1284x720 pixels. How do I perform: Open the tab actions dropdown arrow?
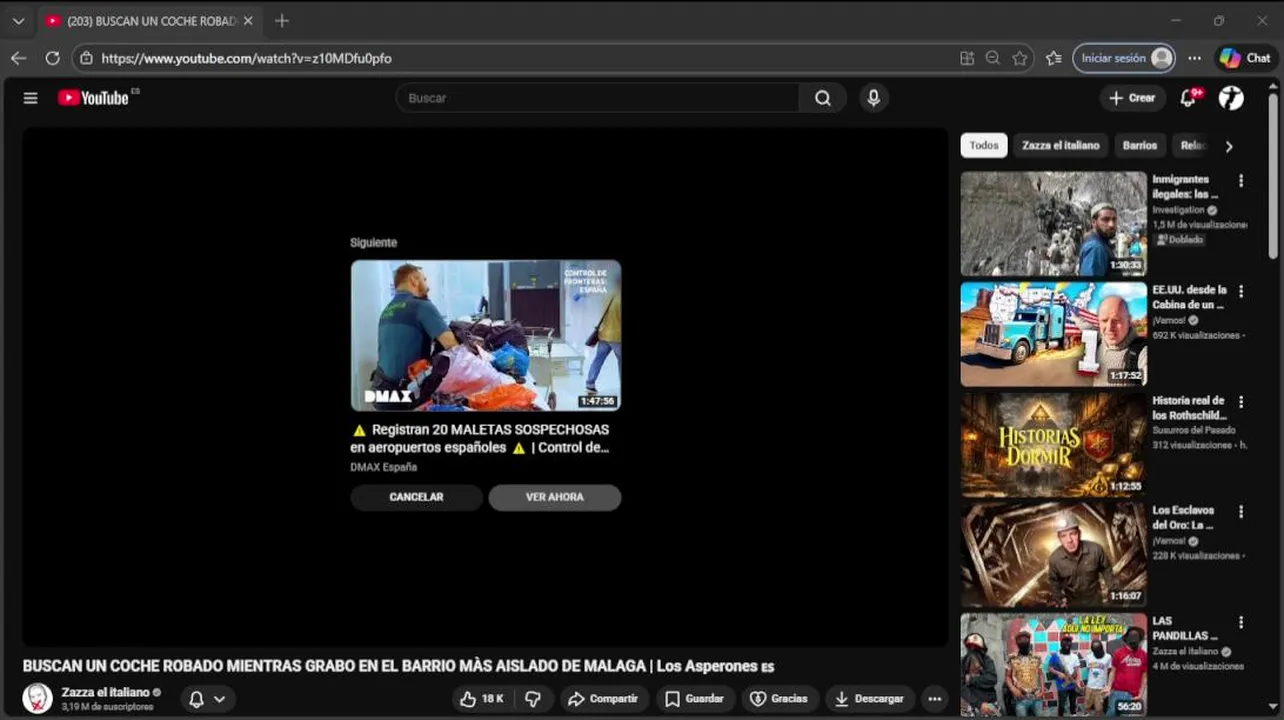(18, 21)
